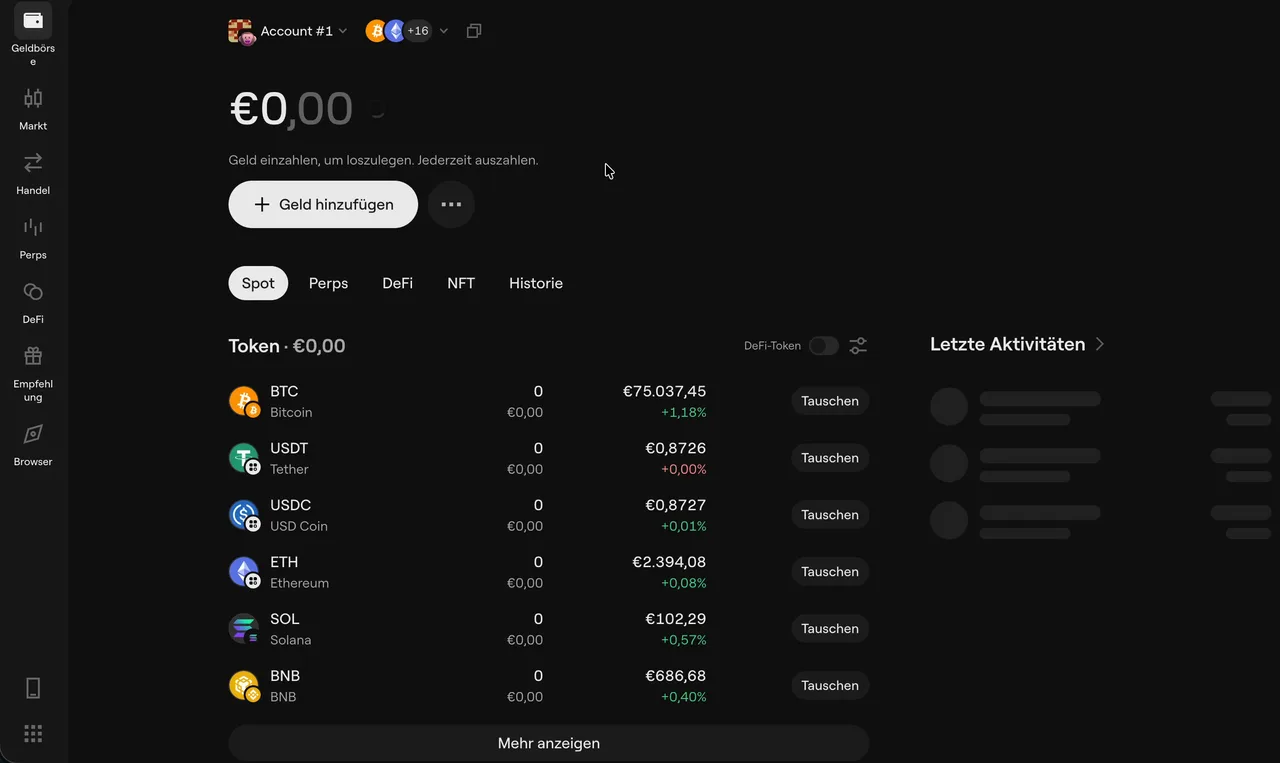Screen dimensions: 1280x763
Task: Click the Bitcoin token logo
Action: click(244, 401)
